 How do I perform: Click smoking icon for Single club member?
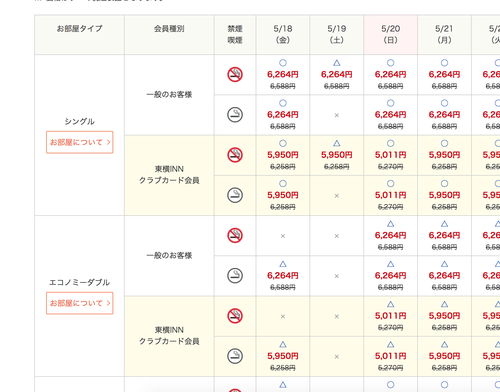[235, 195]
